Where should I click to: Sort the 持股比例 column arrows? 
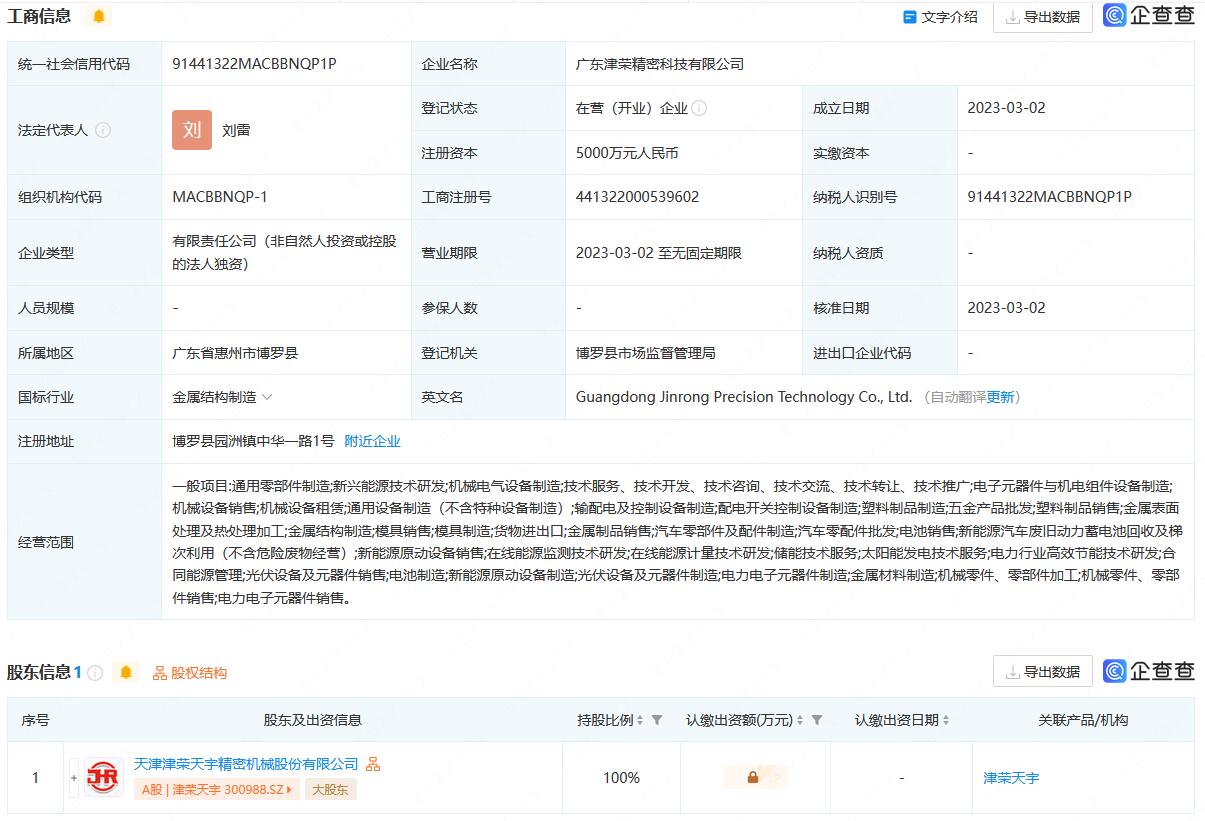(x=640, y=720)
